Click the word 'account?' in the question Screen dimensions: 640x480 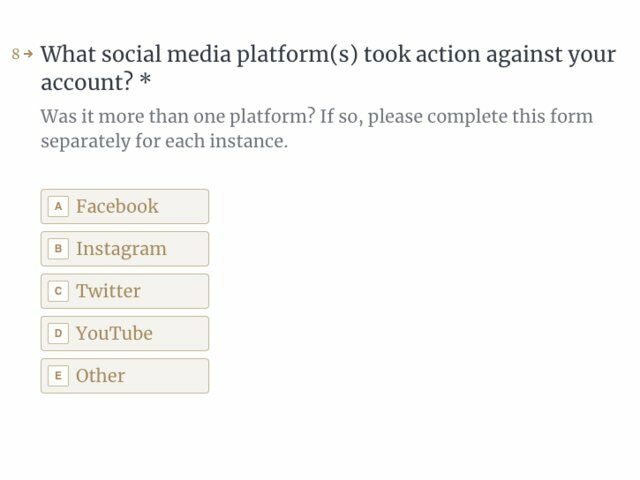click(87, 82)
